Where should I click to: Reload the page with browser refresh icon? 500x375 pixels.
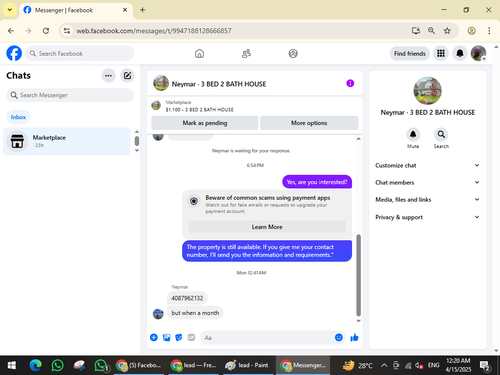point(46,31)
